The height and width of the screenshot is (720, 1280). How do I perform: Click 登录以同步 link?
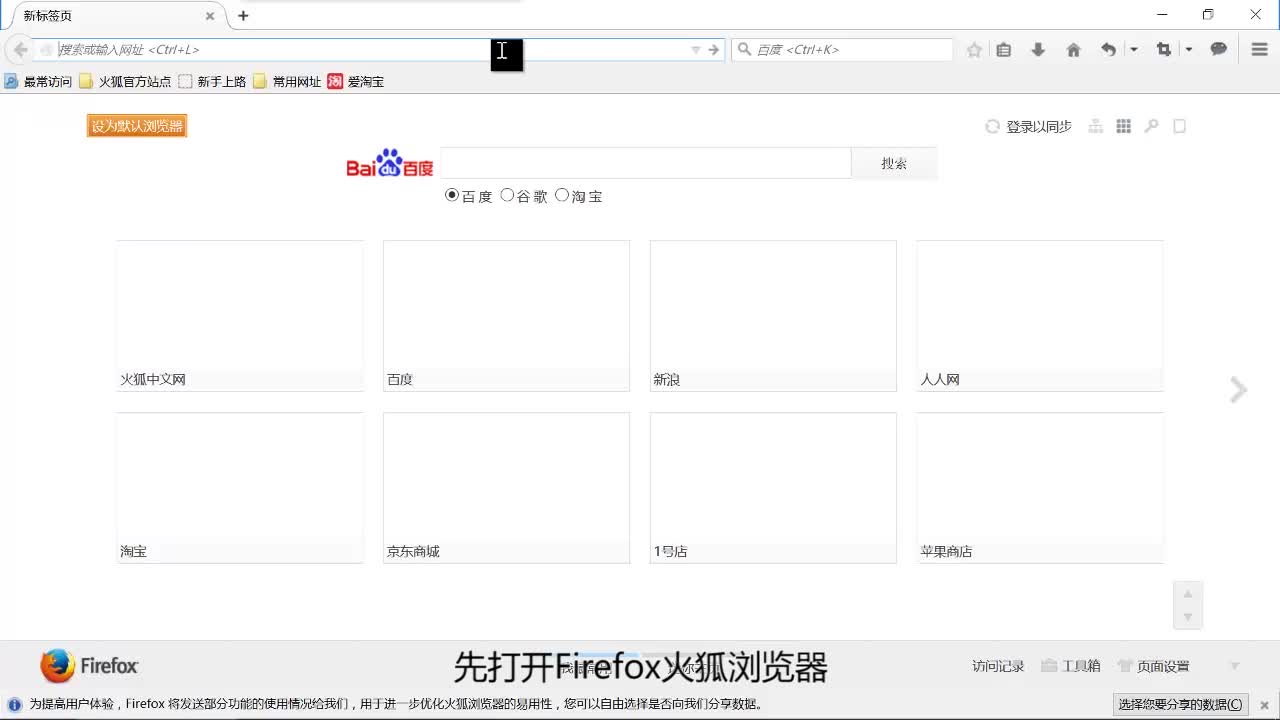[1039, 127]
